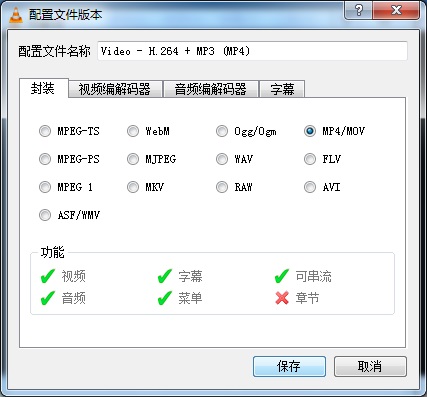Switch to the 视频编解码器 tab
Viewport: 427px width, 397px height.
(x=115, y=89)
